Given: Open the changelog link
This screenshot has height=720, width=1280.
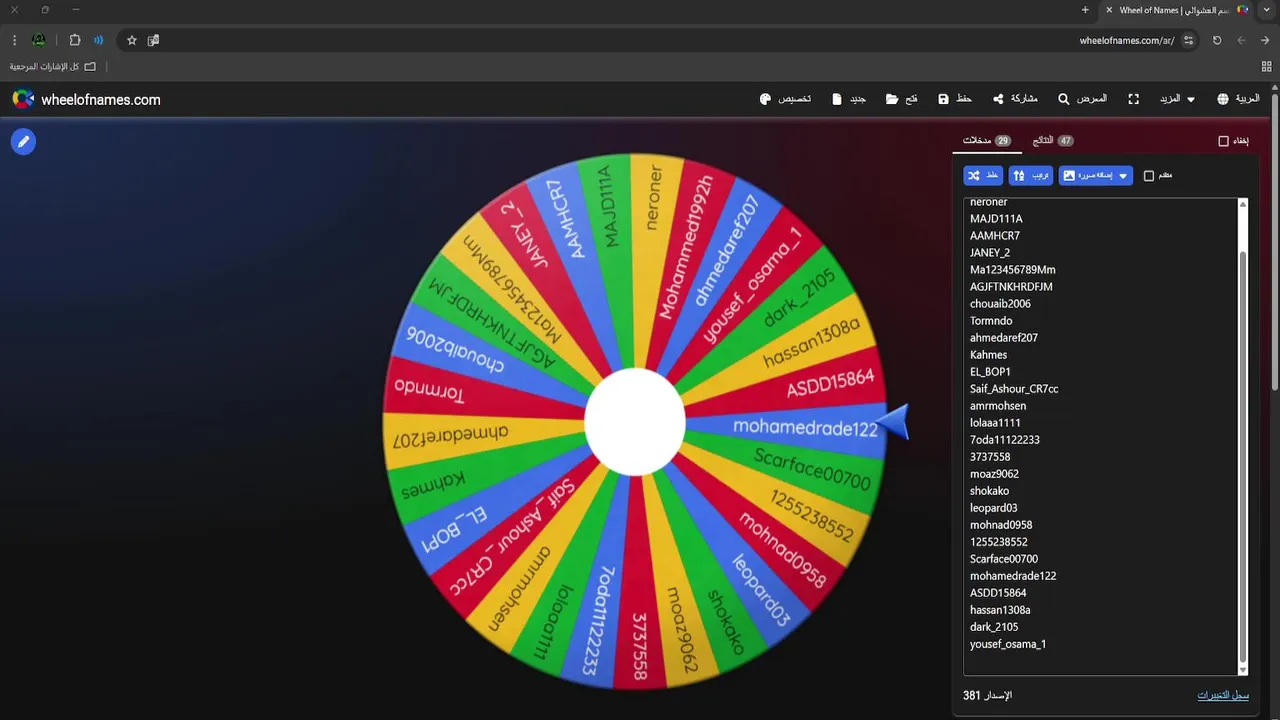Looking at the screenshot, I should click(x=1223, y=695).
